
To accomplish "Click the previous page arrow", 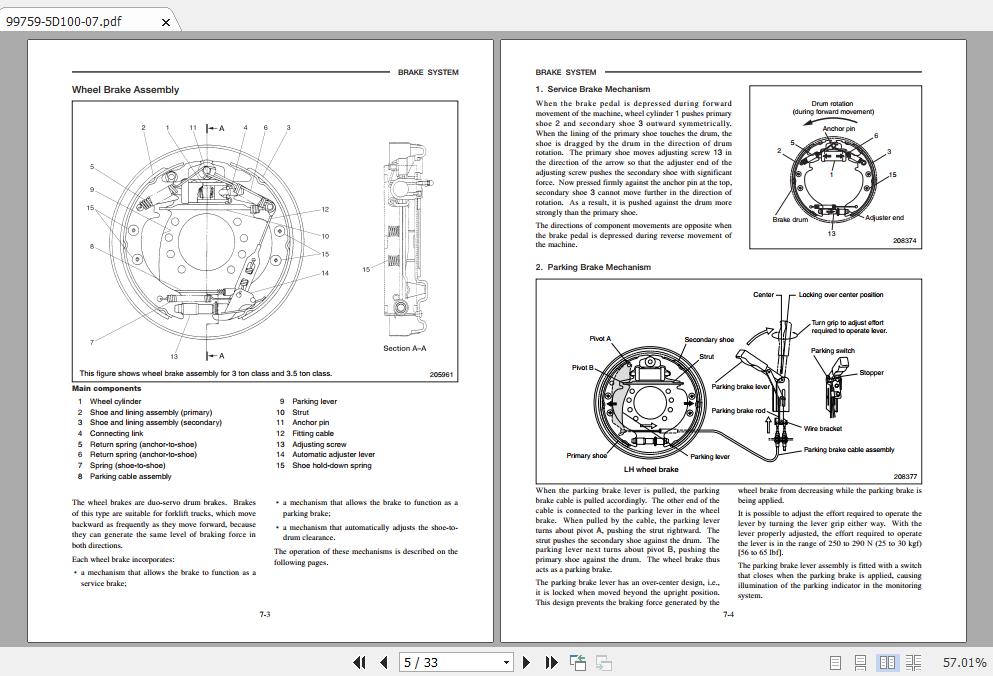I will 383,662.
